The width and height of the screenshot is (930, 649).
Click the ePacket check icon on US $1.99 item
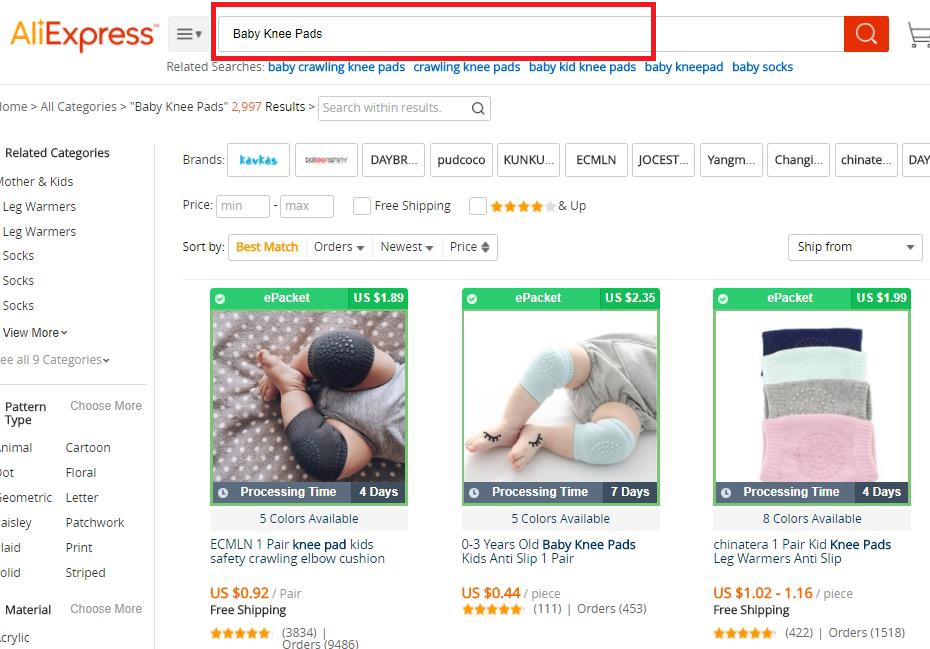point(723,298)
